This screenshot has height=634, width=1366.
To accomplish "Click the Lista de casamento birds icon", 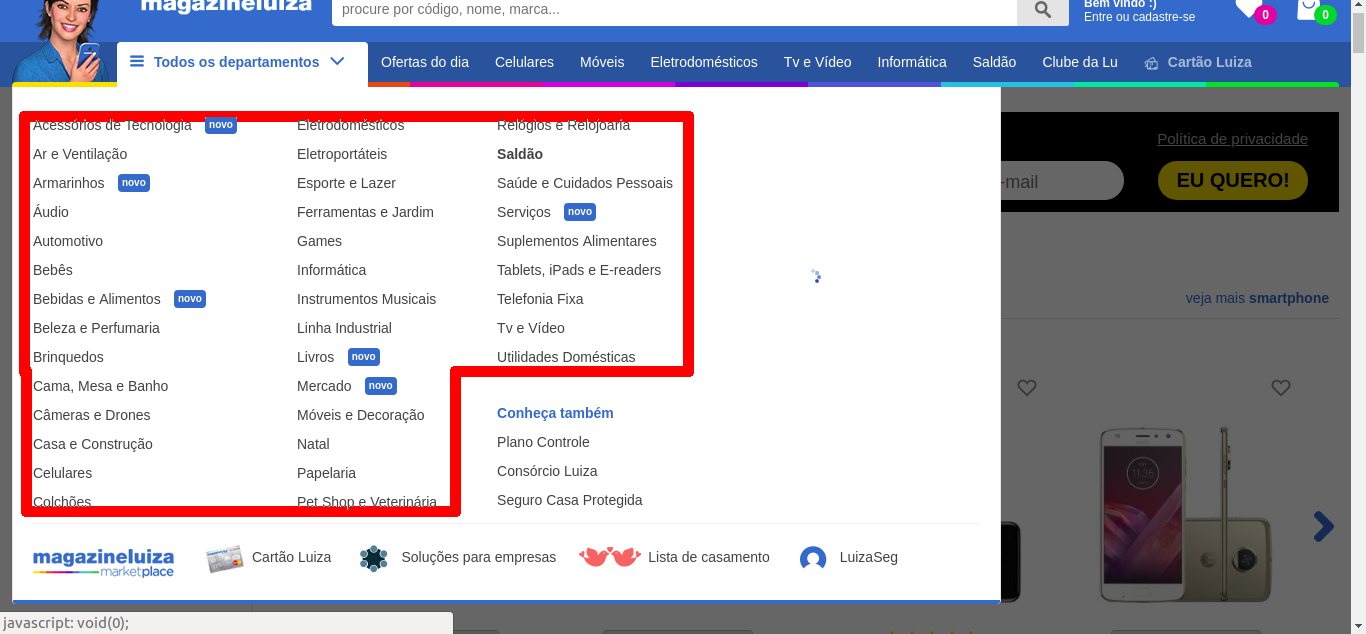I will [x=609, y=557].
